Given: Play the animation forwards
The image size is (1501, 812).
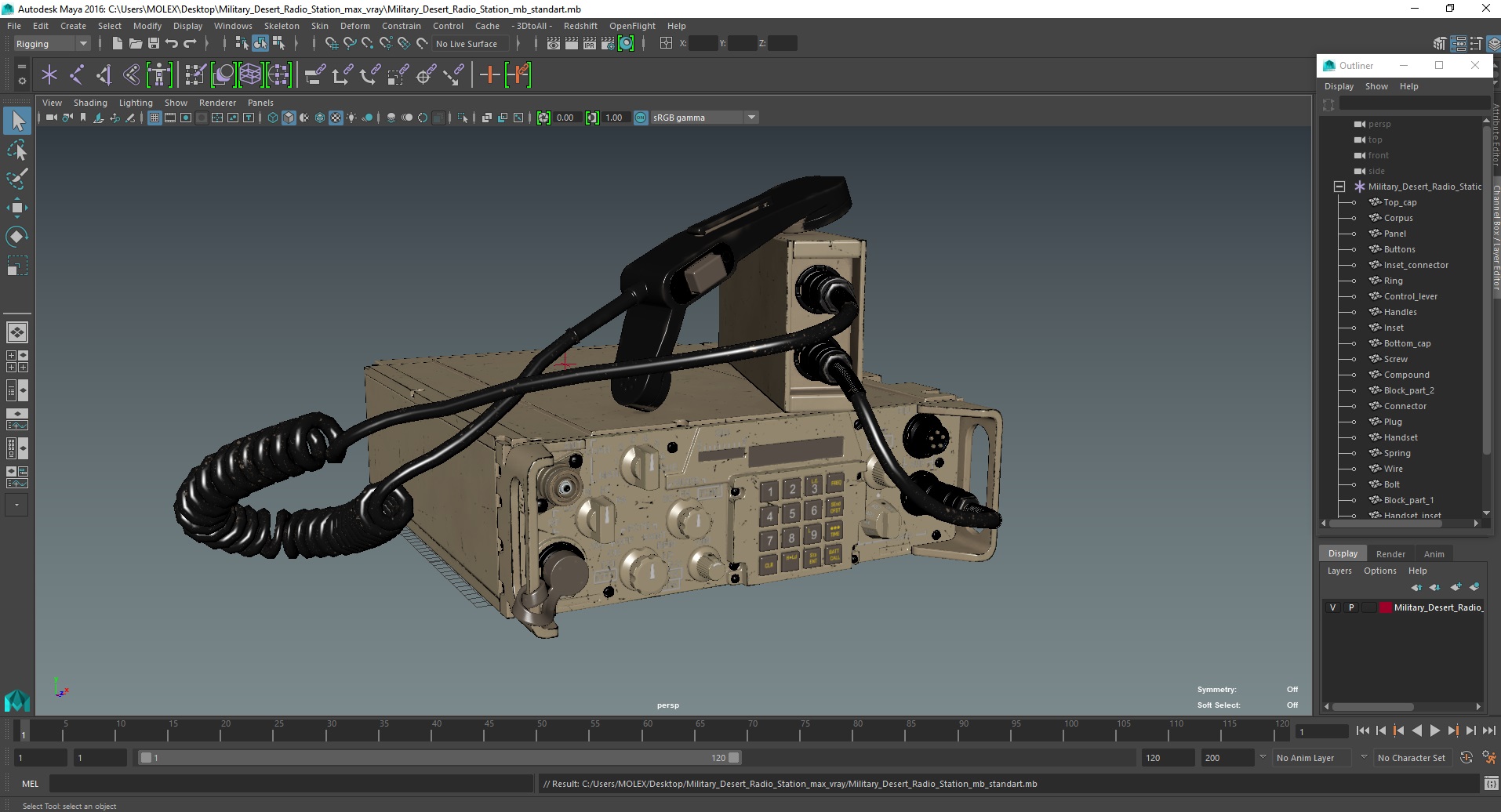Looking at the screenshot, I should point(1434,730).
